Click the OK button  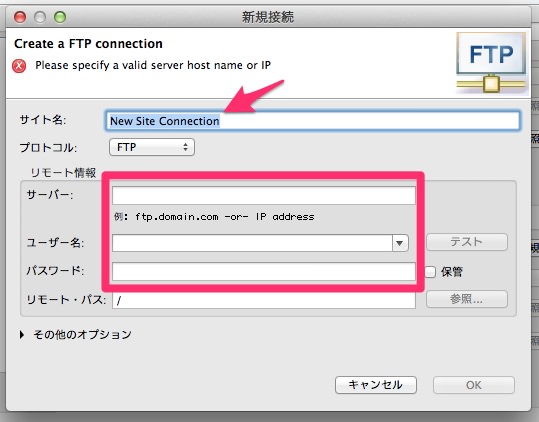tap(474, 385)
